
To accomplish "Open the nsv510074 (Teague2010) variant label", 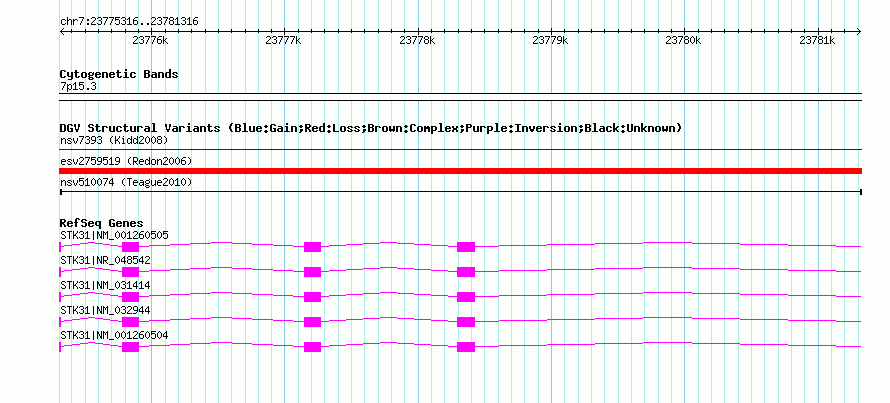I will point(126,182).
